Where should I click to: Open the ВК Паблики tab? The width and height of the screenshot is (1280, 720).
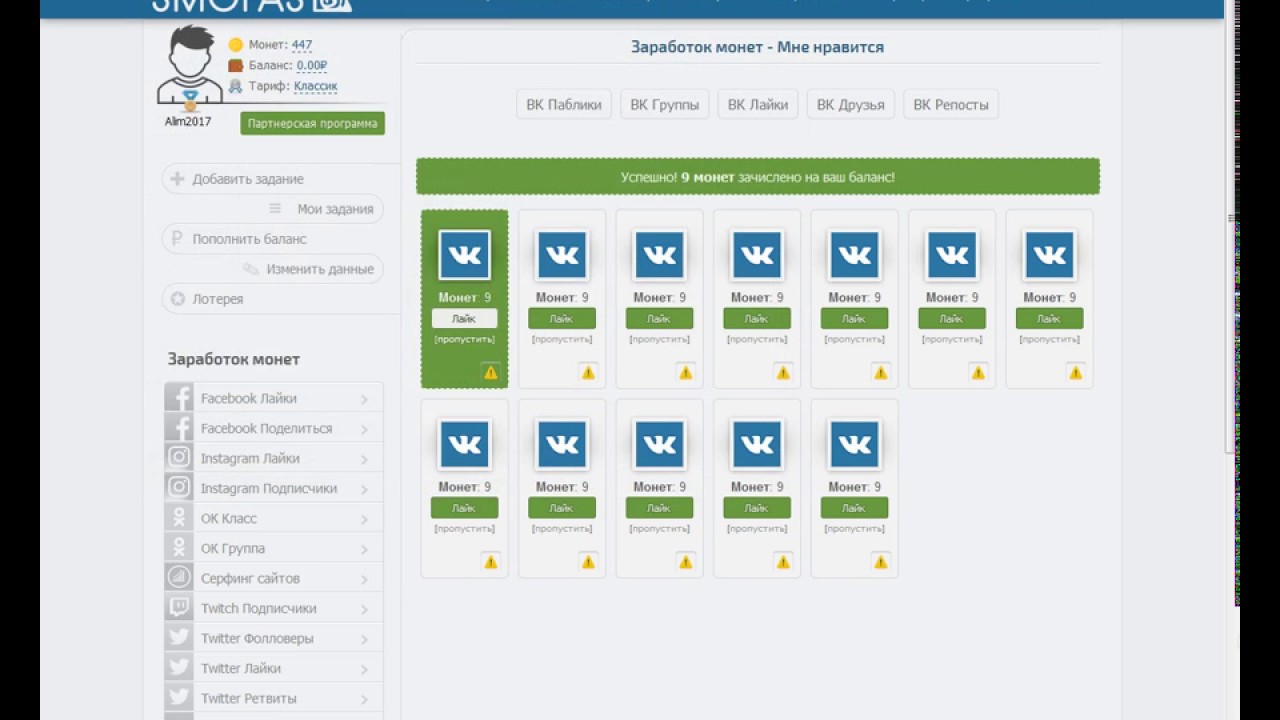(564, 104)
